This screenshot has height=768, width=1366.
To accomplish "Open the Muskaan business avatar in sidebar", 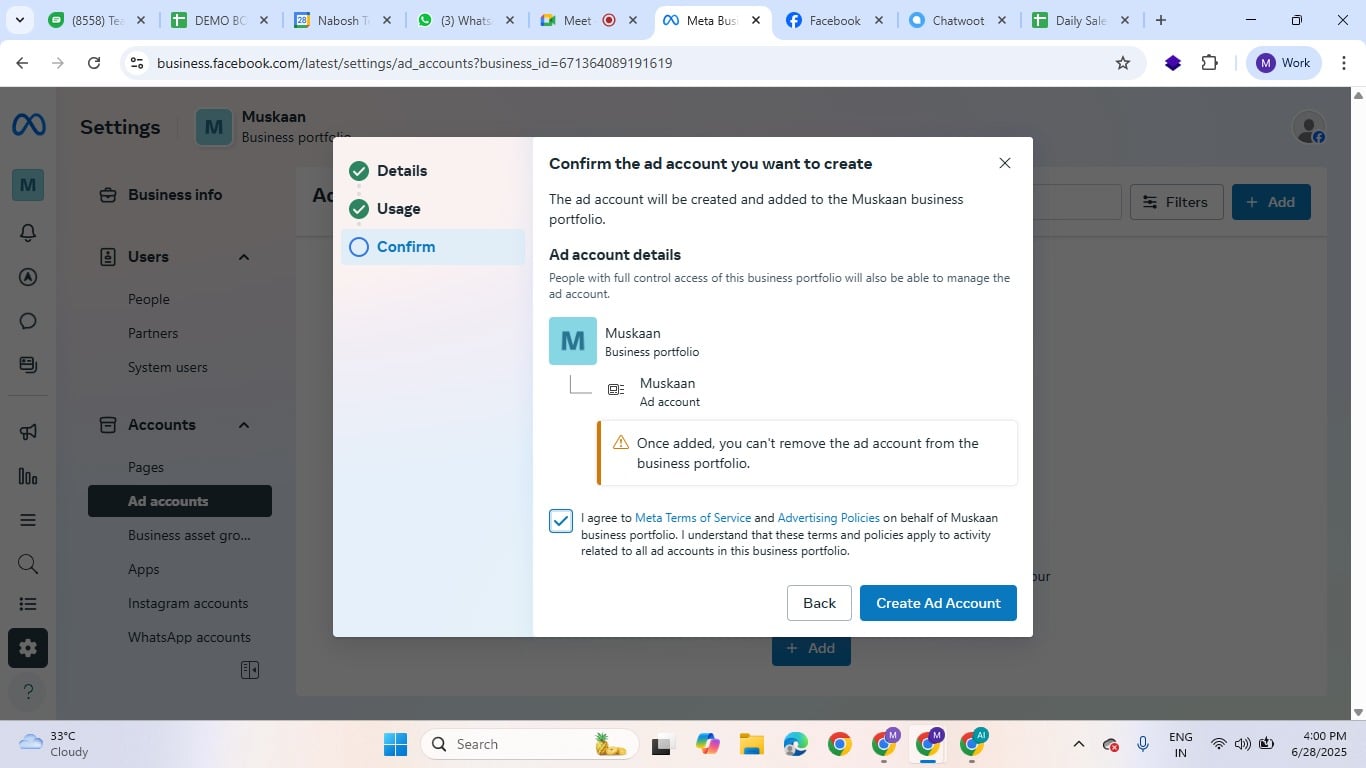I will click(27, 184).
